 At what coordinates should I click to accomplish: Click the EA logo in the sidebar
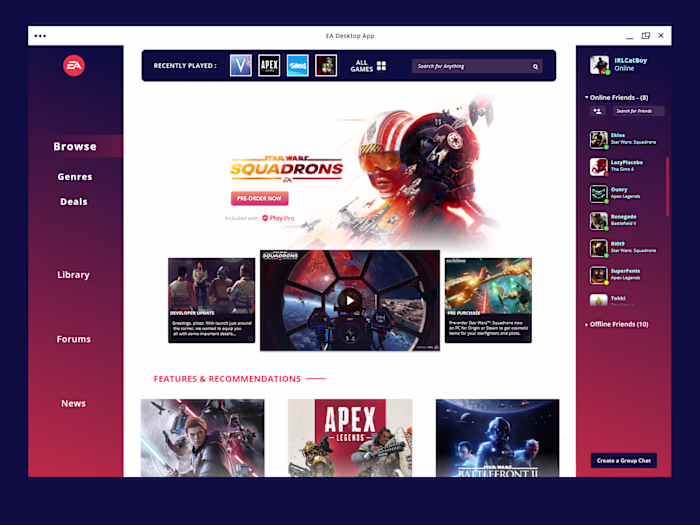74,66
